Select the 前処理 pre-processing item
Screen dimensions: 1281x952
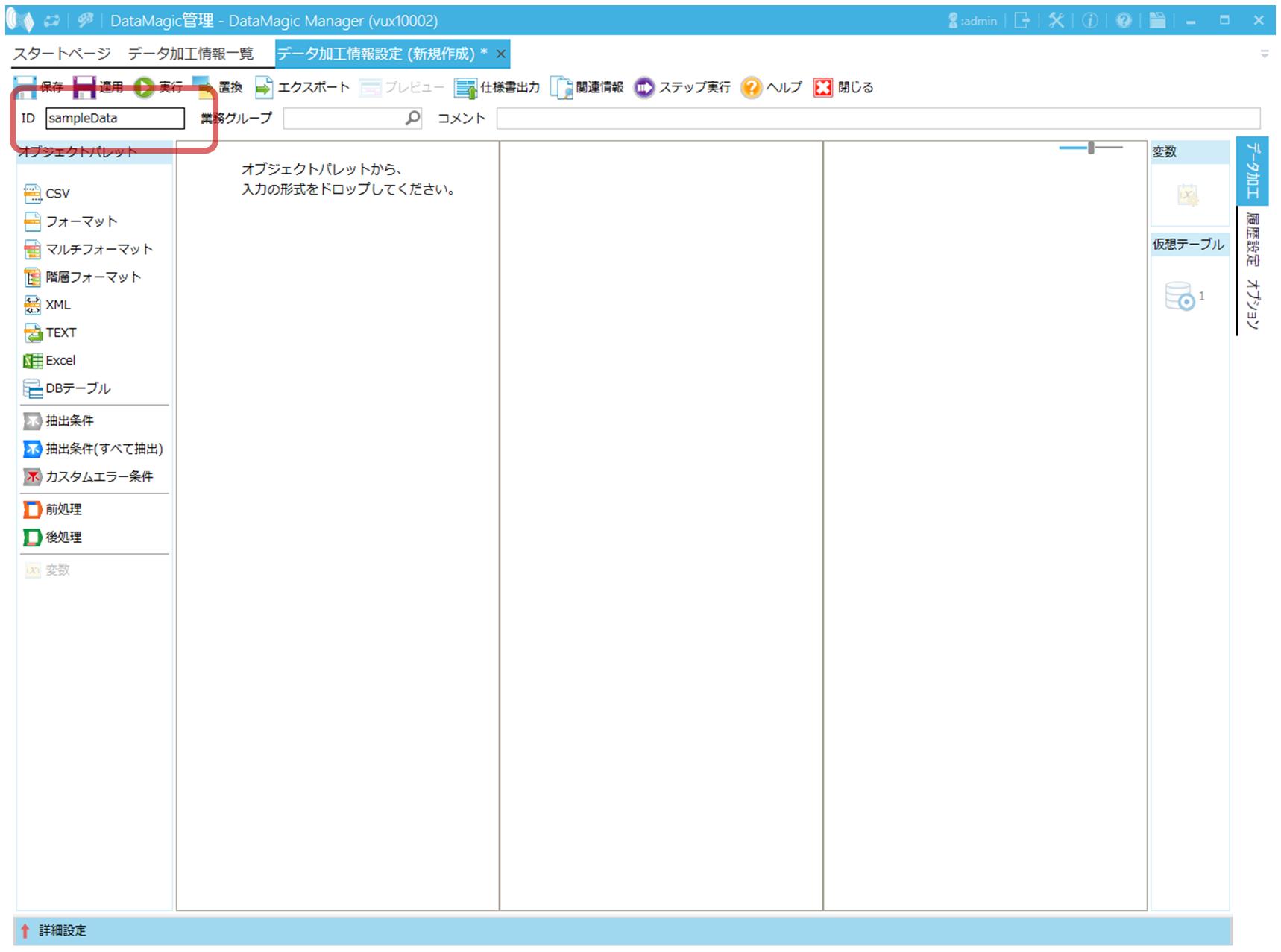coord(52,510)
